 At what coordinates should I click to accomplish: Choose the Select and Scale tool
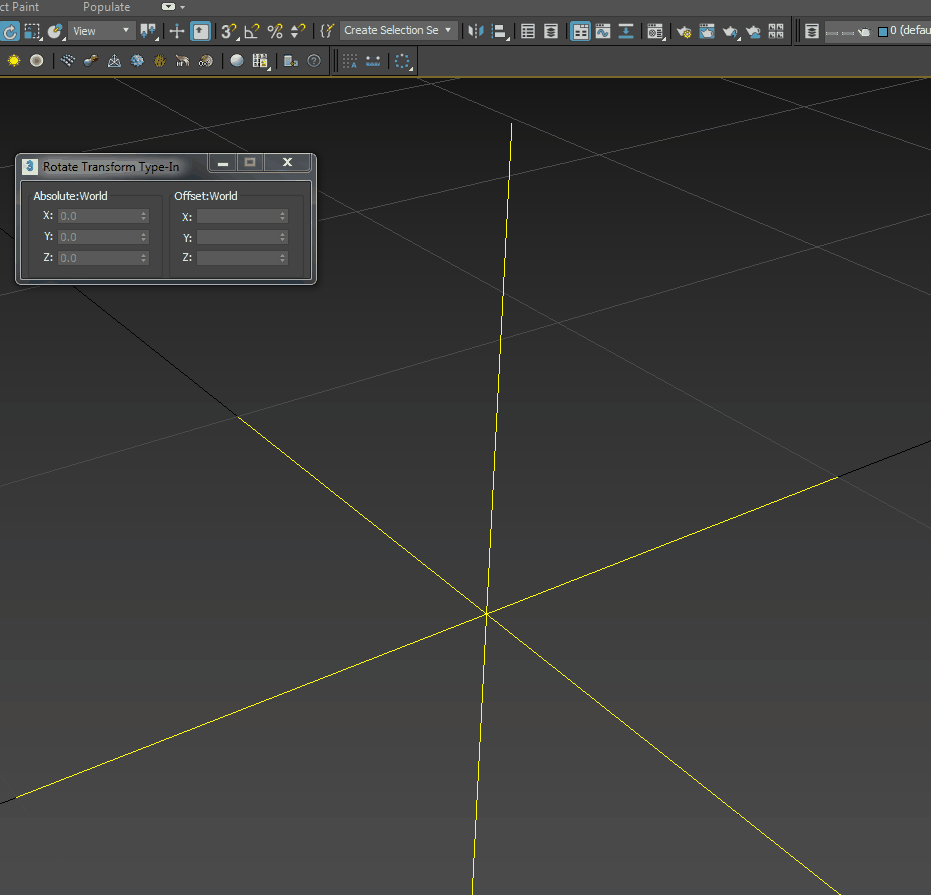[x=32, y=31]
